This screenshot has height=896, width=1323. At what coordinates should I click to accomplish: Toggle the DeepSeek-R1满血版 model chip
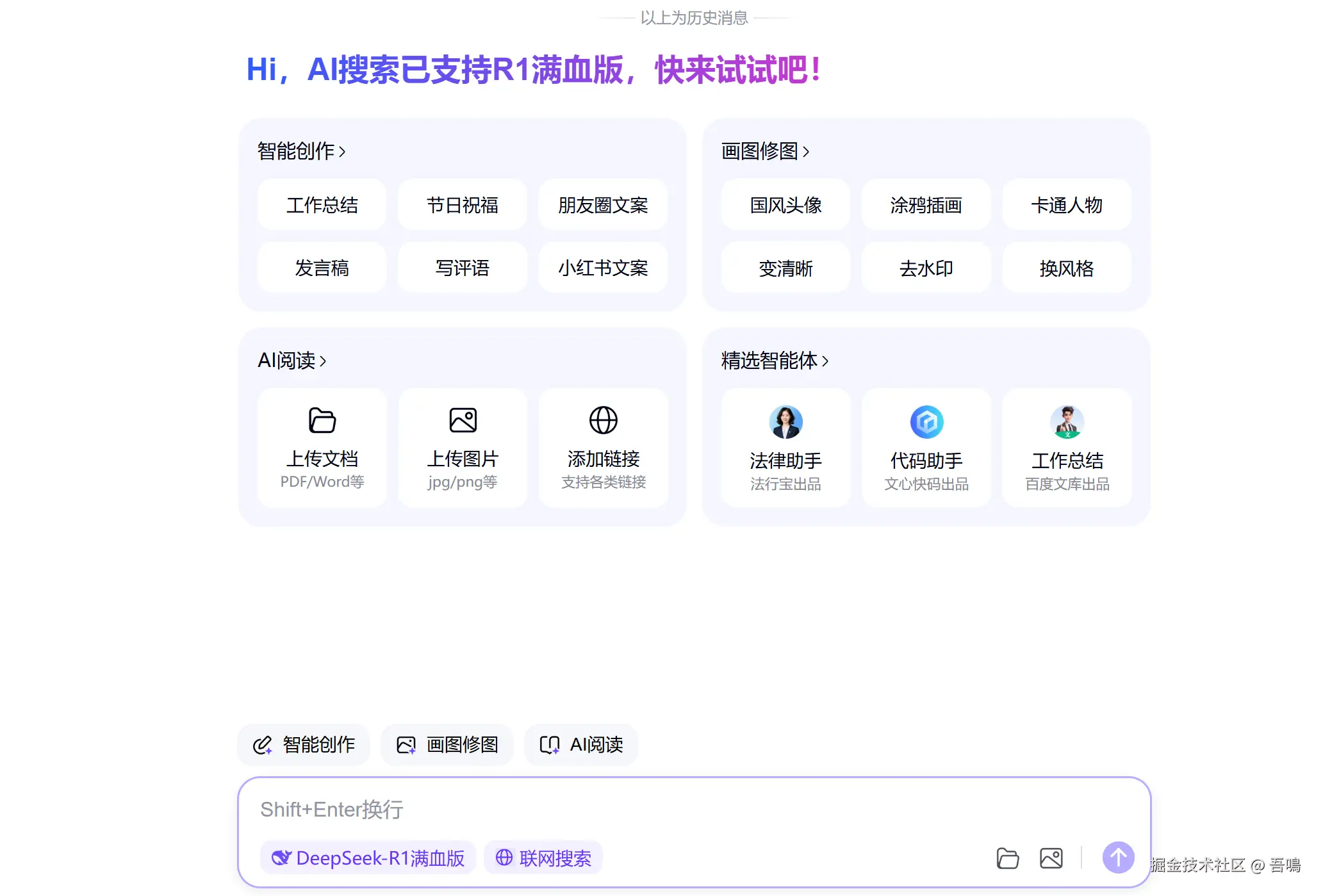click(x=368, y=858)
